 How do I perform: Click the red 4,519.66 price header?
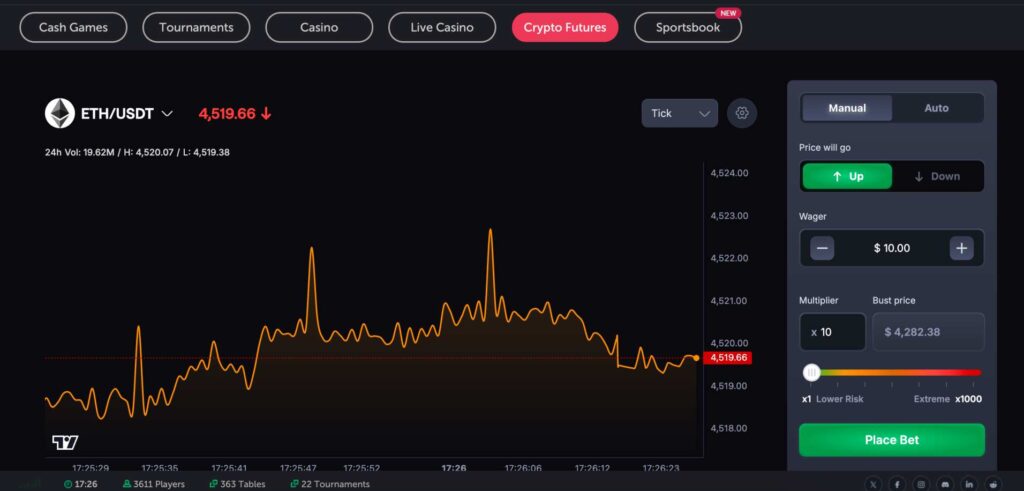[x=235, y=114]
